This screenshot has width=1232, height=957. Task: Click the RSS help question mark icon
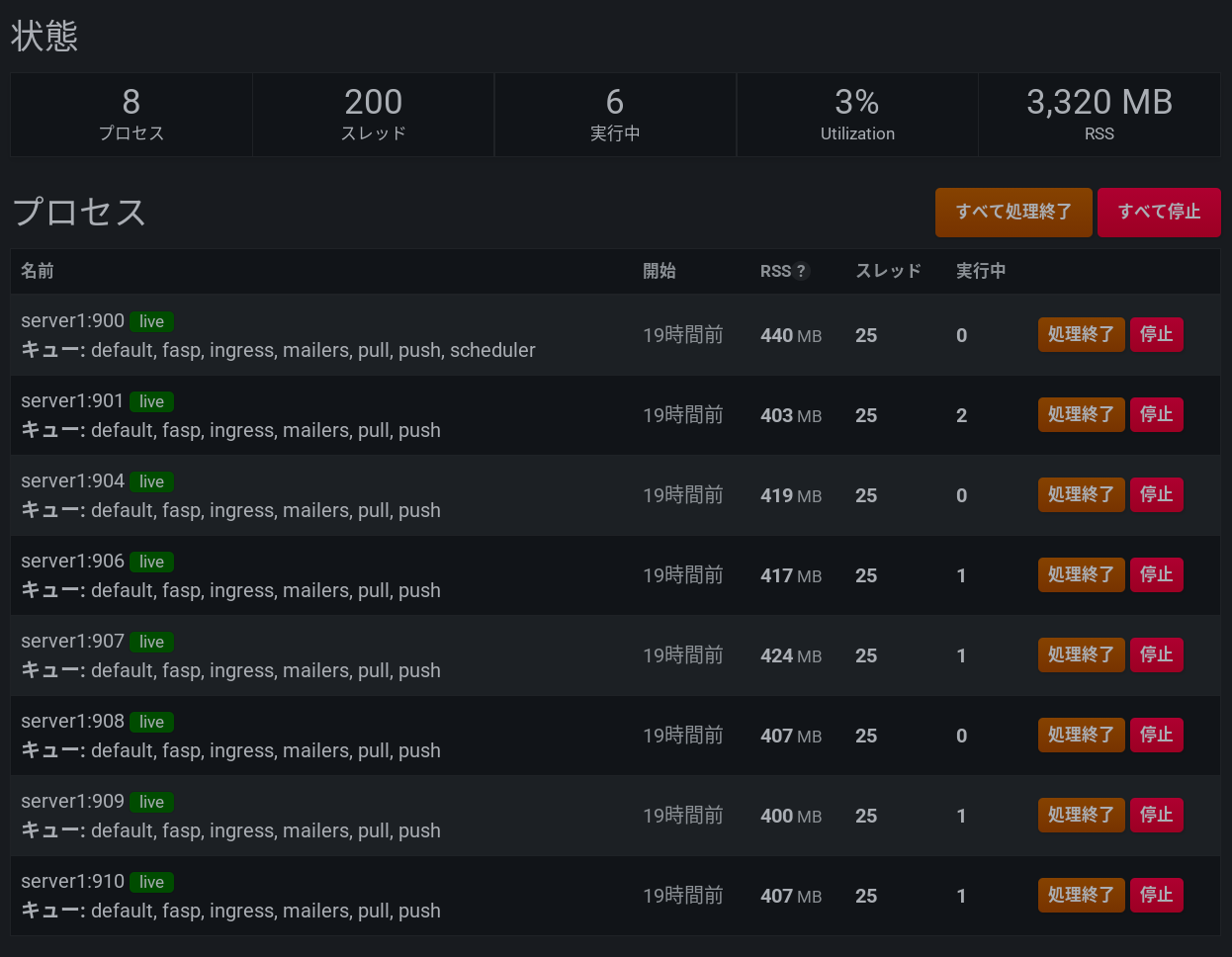pos(801,271)
